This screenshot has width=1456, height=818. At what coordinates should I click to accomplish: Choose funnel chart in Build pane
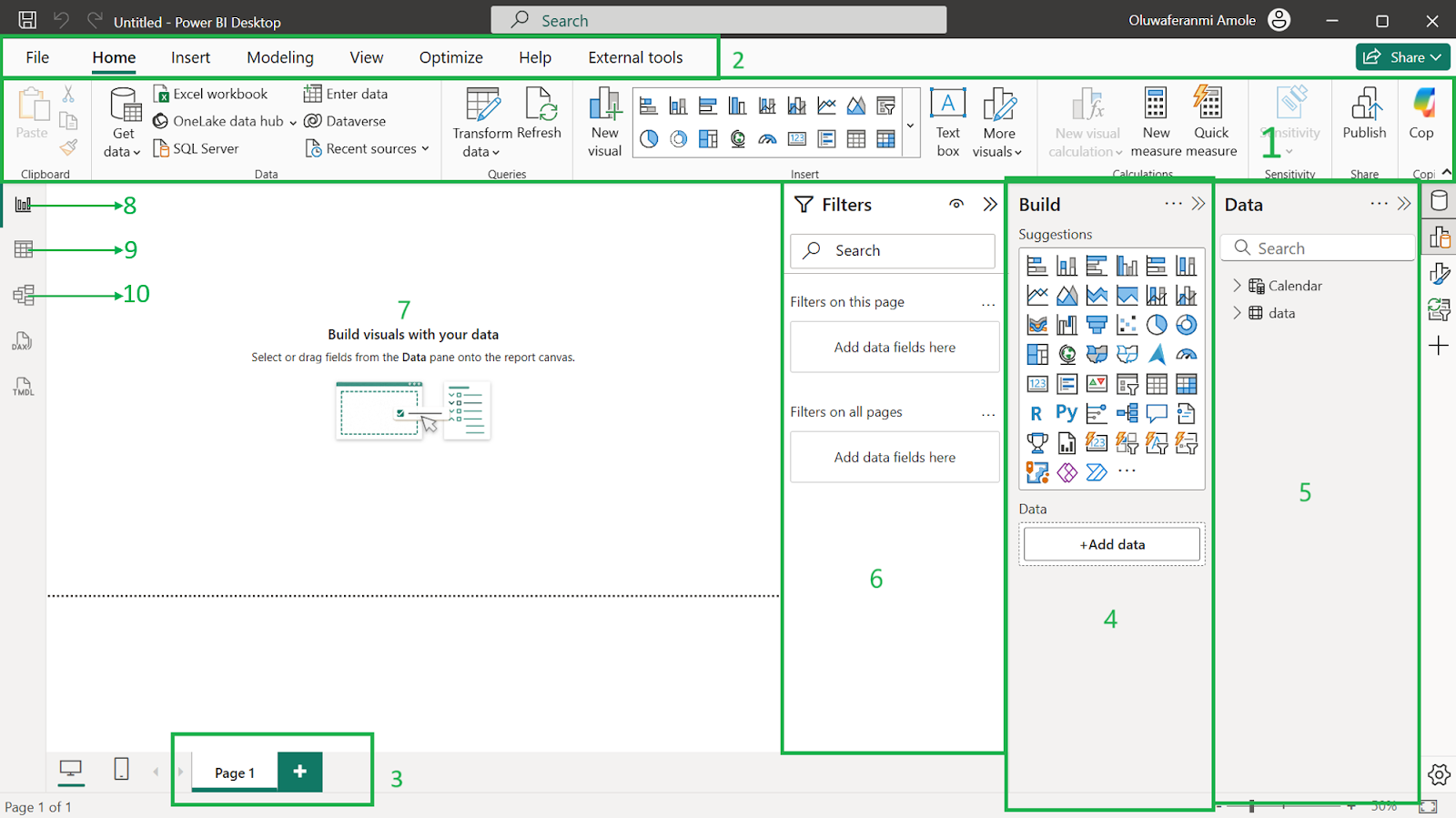point(1097,325)
